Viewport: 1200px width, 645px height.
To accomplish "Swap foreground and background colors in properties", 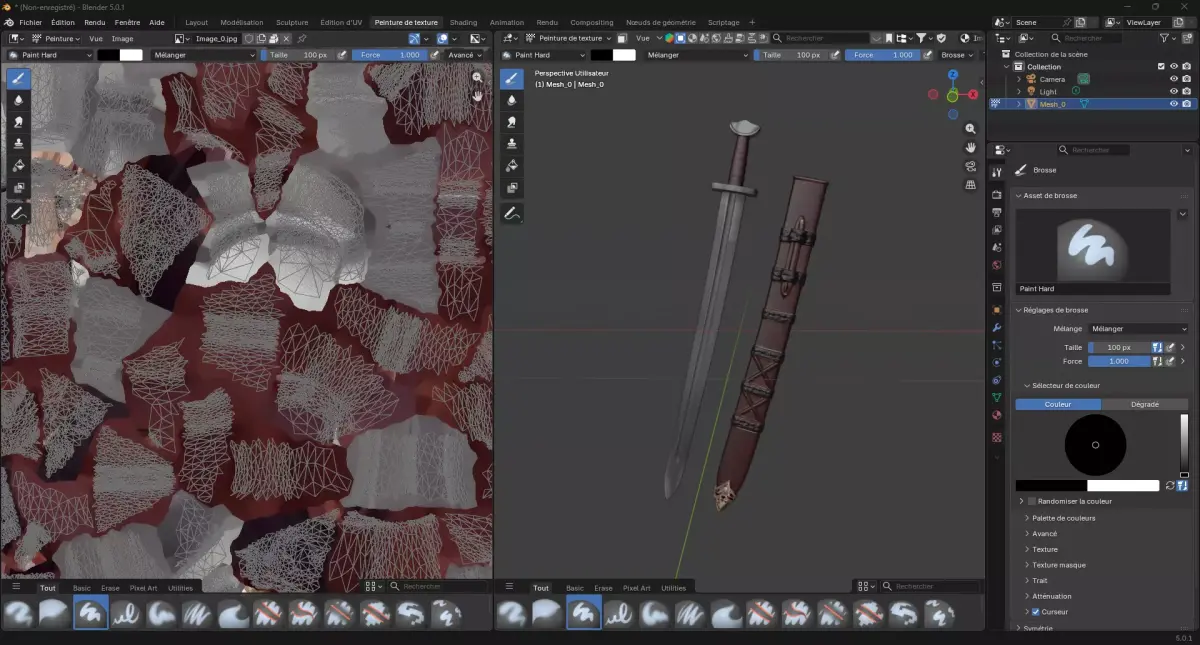I will click(x=1170, y=486).
